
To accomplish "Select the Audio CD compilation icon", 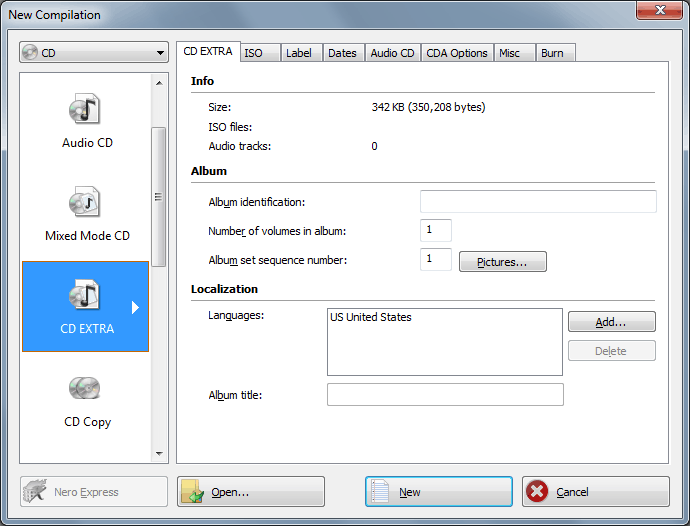I will pos(86,110).
